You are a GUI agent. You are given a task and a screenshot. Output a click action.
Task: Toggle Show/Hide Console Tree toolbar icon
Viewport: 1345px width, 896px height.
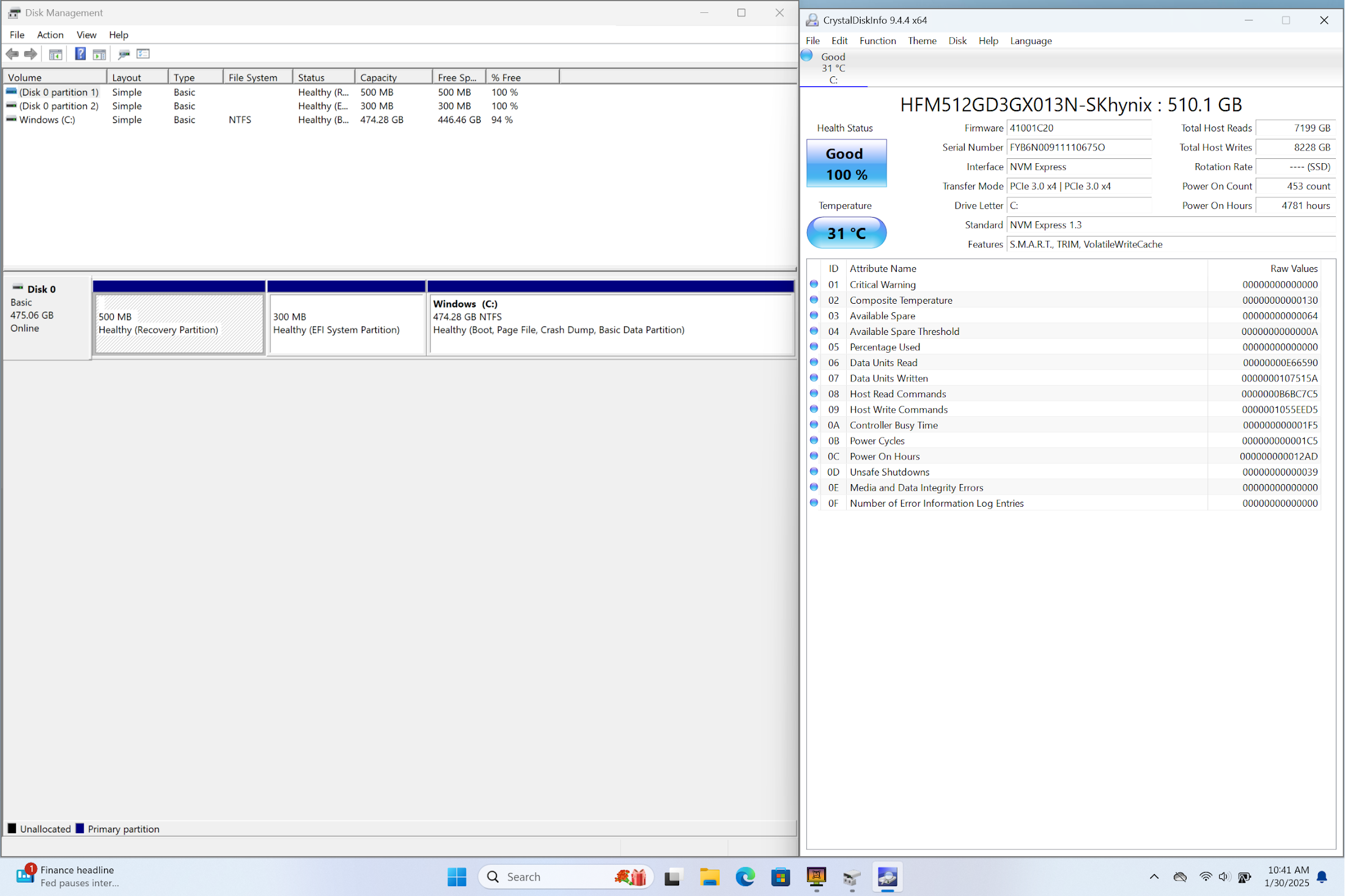[56, 54]
